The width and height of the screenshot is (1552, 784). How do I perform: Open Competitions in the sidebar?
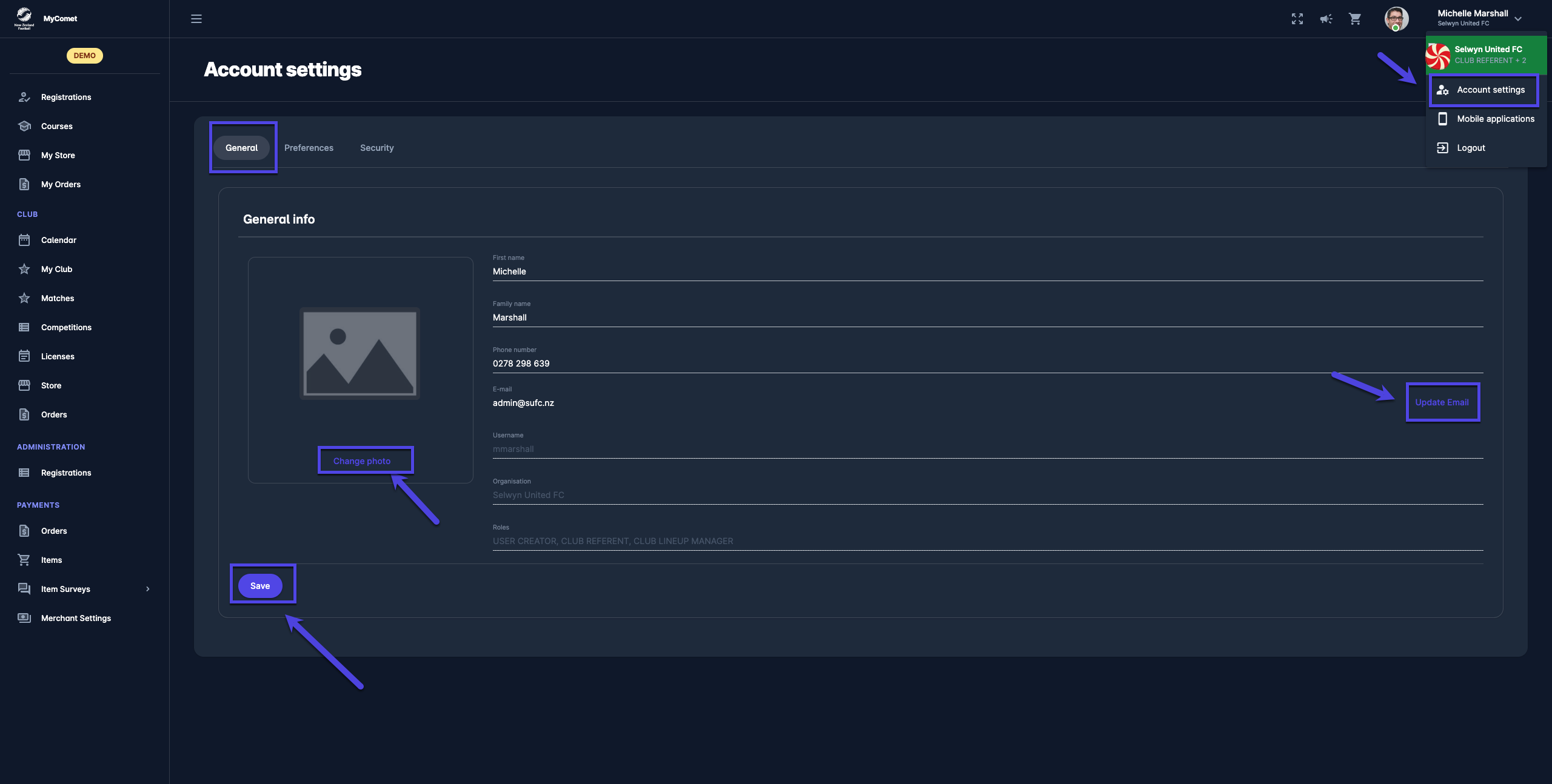(x=66, y=327)
